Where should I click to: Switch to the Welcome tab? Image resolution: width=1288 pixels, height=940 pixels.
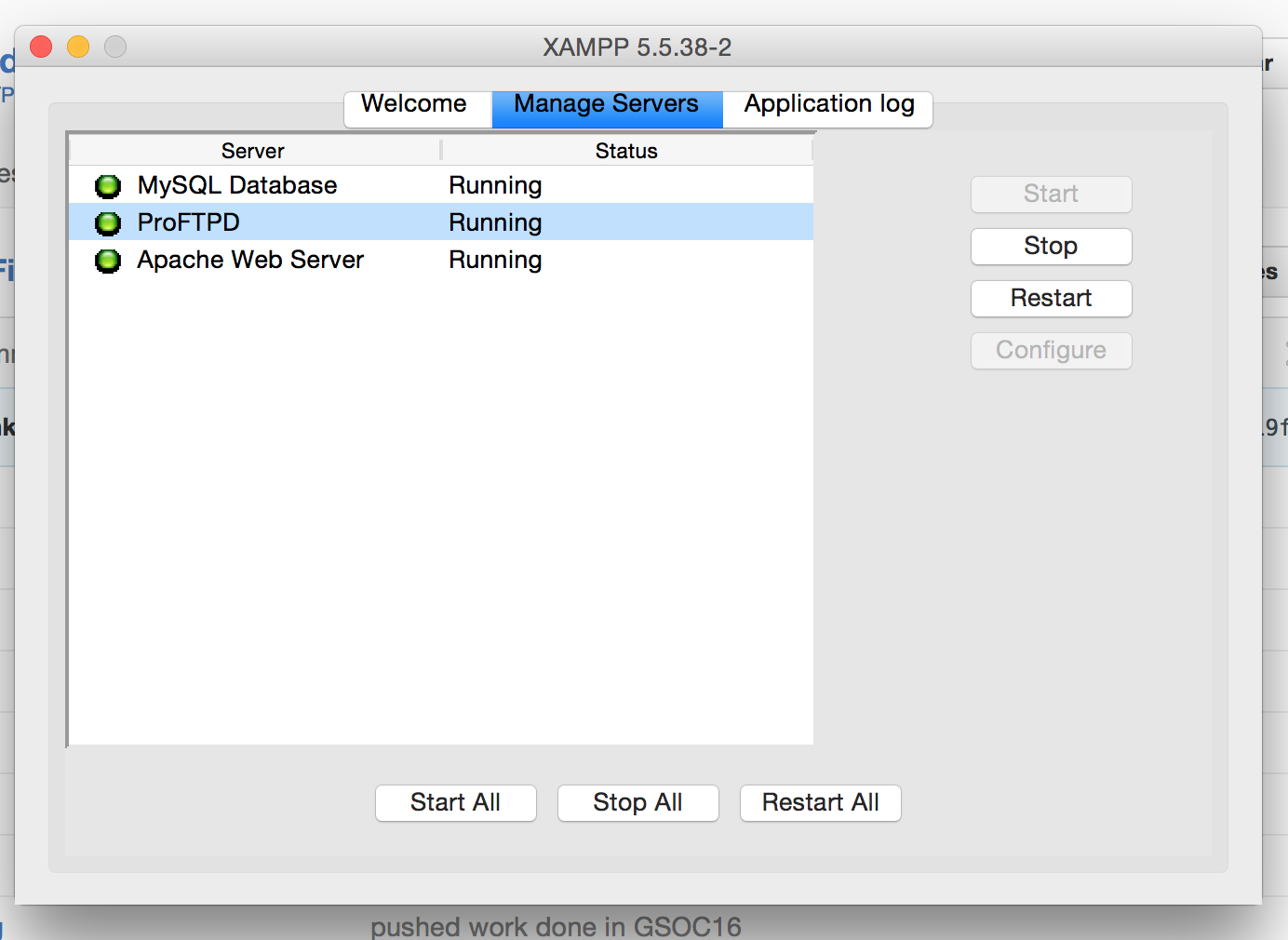(418, 108)
